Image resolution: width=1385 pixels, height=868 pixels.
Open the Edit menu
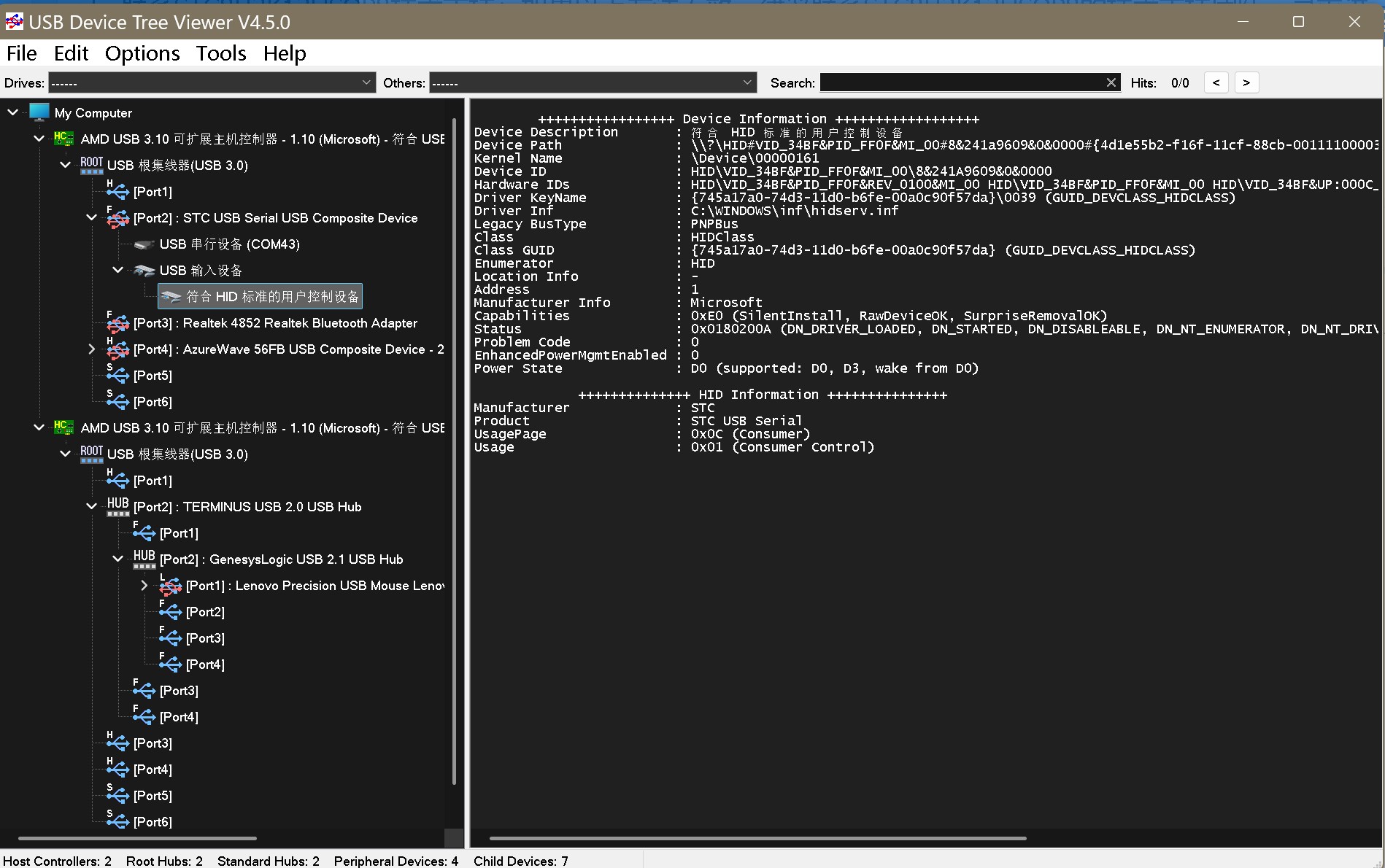coord(71,53)
